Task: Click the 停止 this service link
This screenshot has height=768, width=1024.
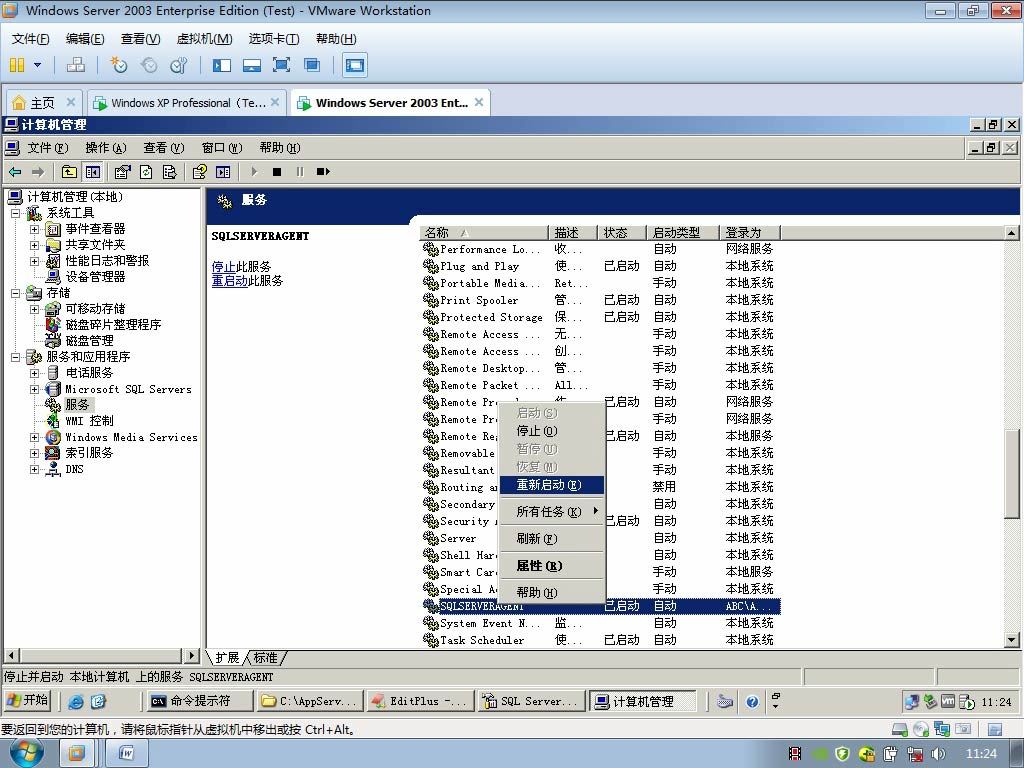Action: pyautogui.click(x=223, y=266)
